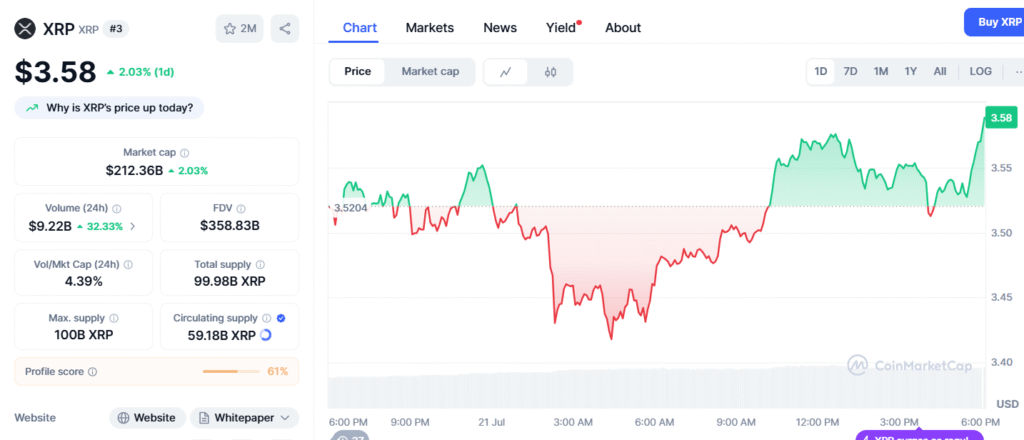The width and height of the screenshot is (1024, 440).
Task: Enable LOG scale on chart
Action: coord(980,72)
